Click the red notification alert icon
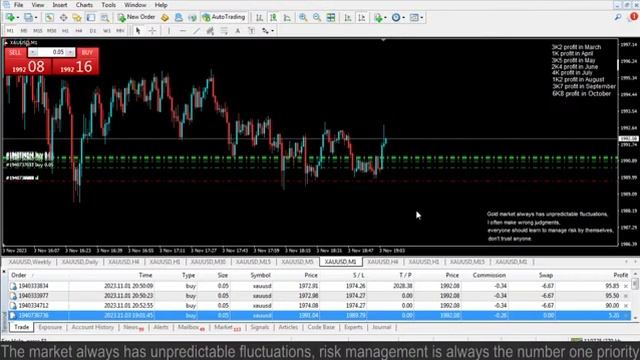The width and height of the screenshot is (640, 360). (634, 17)
